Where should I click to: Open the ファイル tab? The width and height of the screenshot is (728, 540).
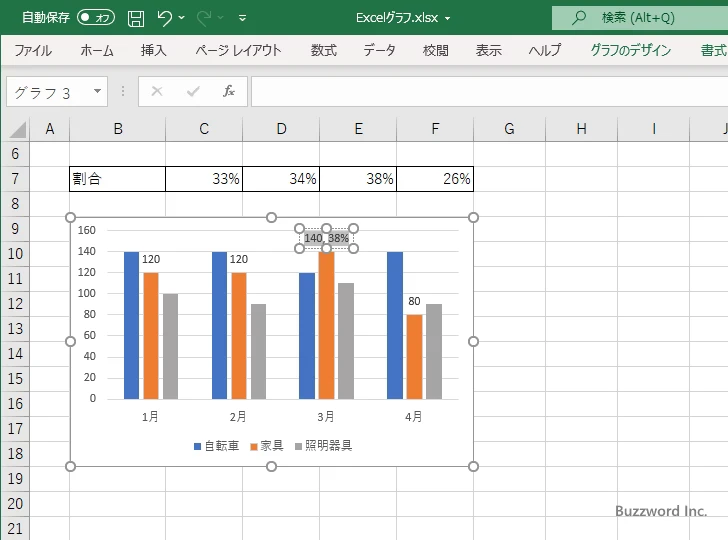coord(33,50)
